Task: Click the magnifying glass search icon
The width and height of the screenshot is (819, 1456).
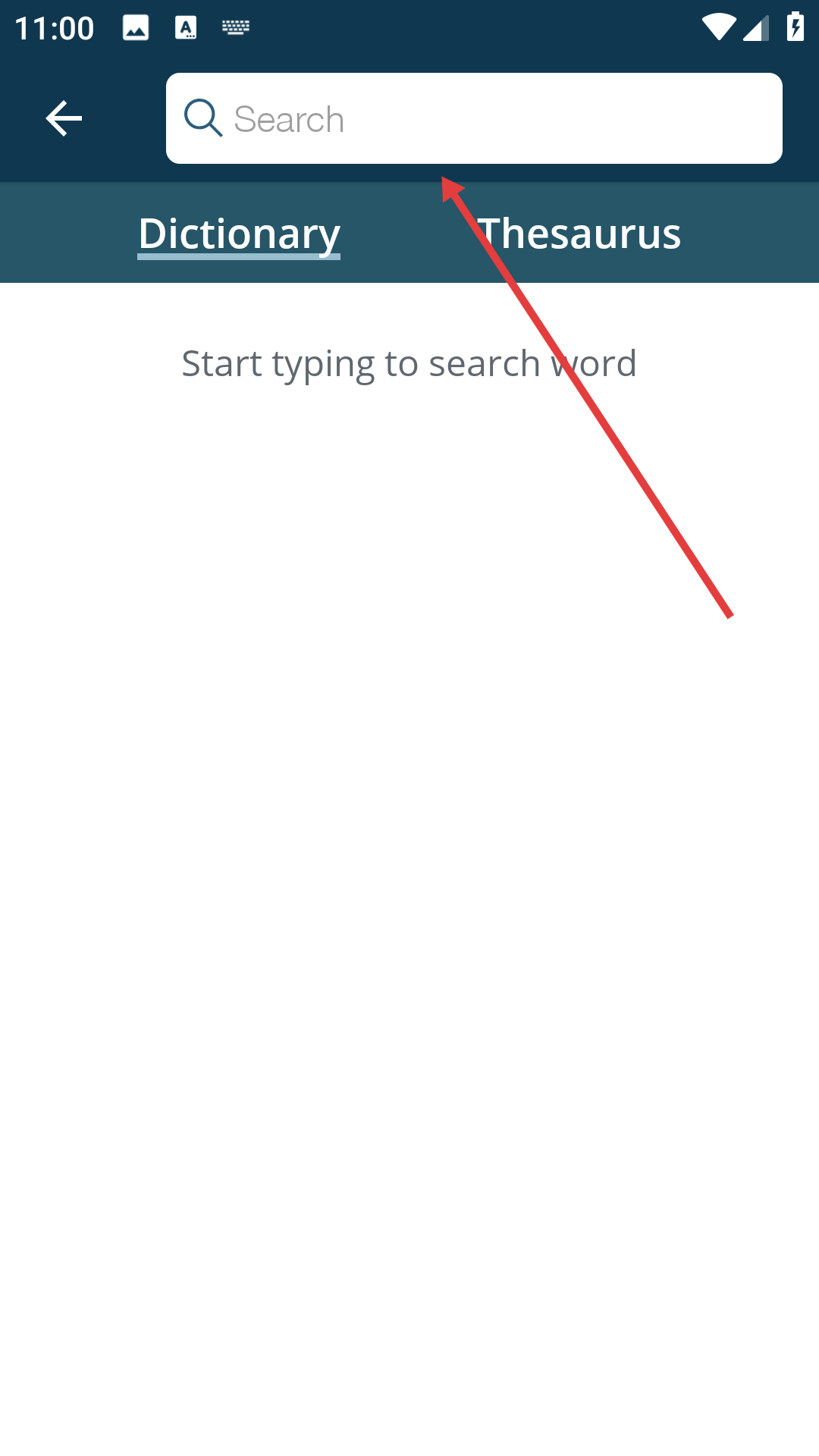Action: [203, 118]
